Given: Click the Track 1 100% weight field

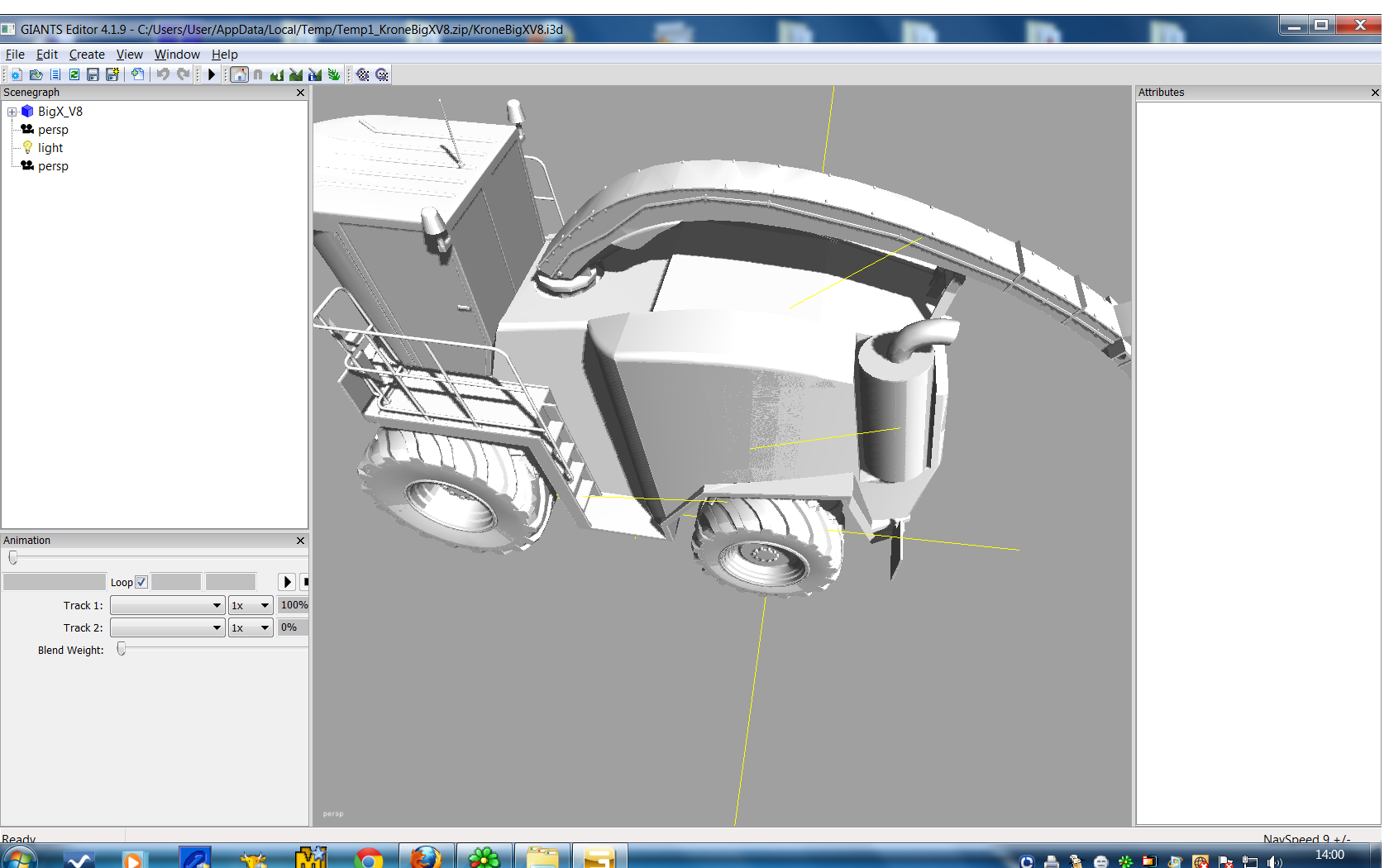Looking at the screenshot, I should coord(294,605).
